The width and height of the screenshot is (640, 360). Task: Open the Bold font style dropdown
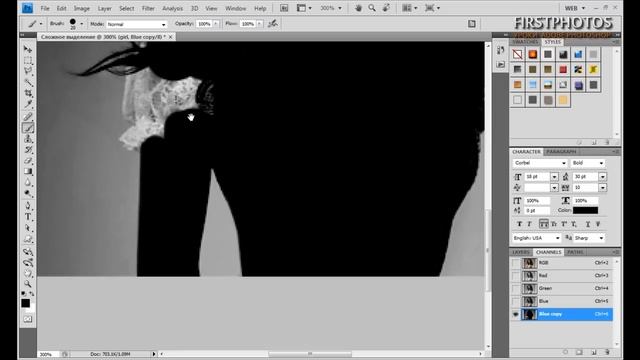587,163
